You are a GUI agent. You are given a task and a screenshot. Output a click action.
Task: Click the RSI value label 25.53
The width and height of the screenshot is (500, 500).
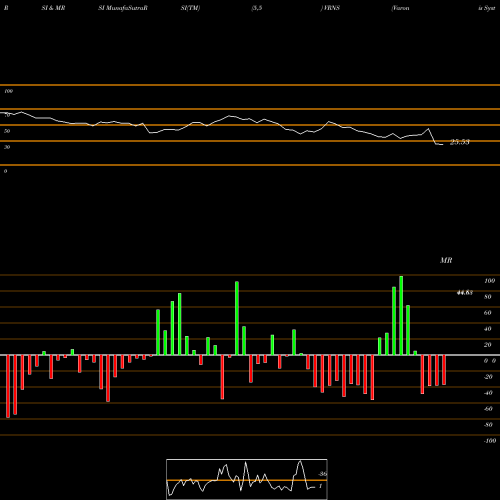460,142
